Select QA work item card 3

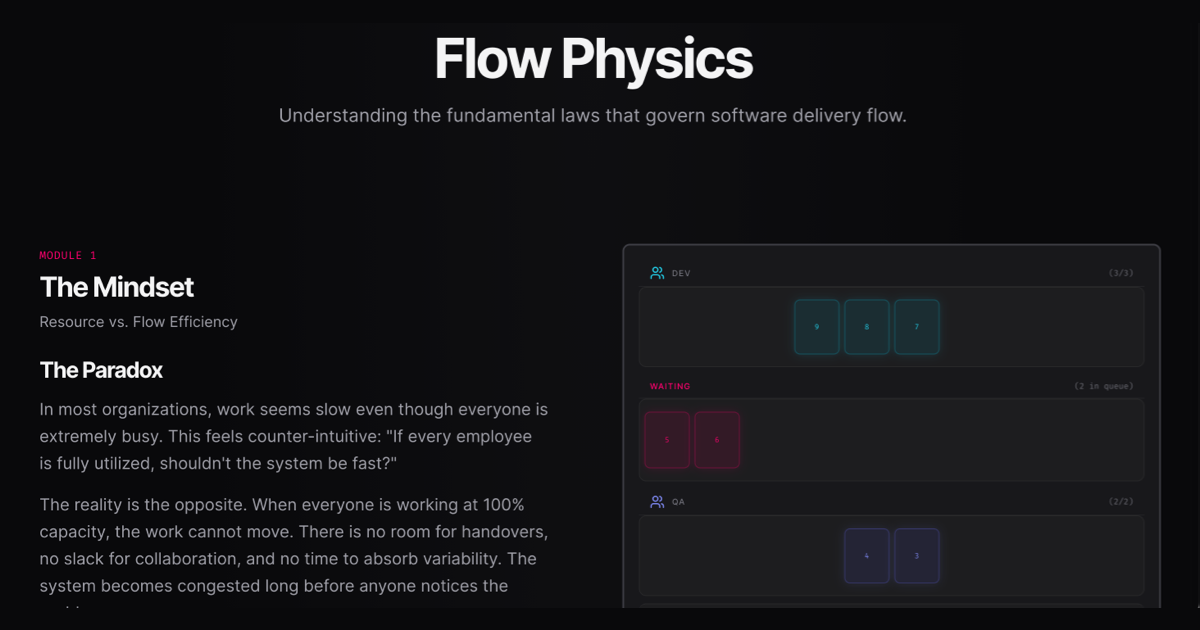point(917,556)
